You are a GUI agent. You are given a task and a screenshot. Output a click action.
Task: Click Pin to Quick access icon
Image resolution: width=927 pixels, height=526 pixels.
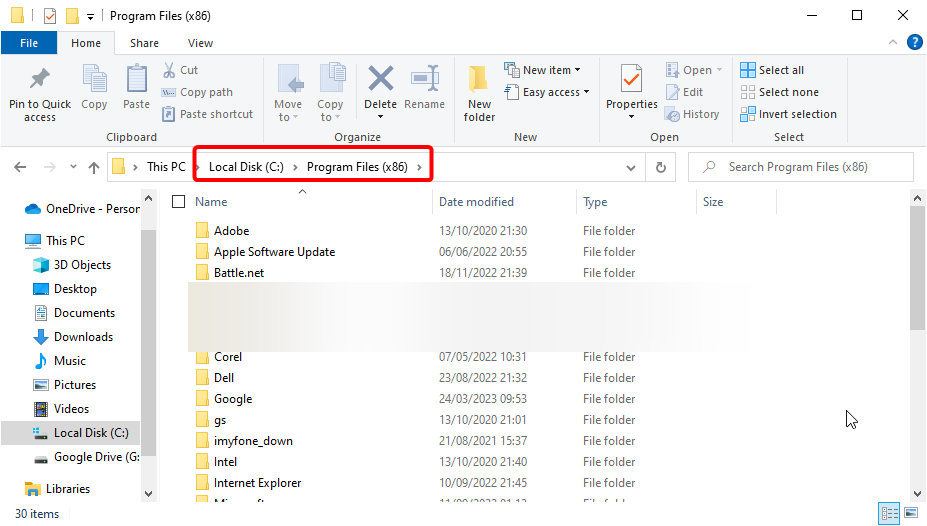tap(40, 79)
